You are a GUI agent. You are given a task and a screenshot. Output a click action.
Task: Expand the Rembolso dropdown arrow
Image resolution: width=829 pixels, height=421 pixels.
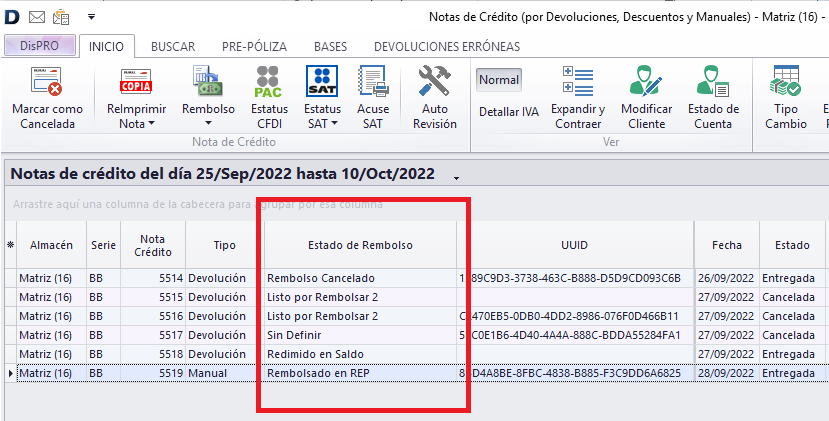pyautogui.click(x=208, y=124)
